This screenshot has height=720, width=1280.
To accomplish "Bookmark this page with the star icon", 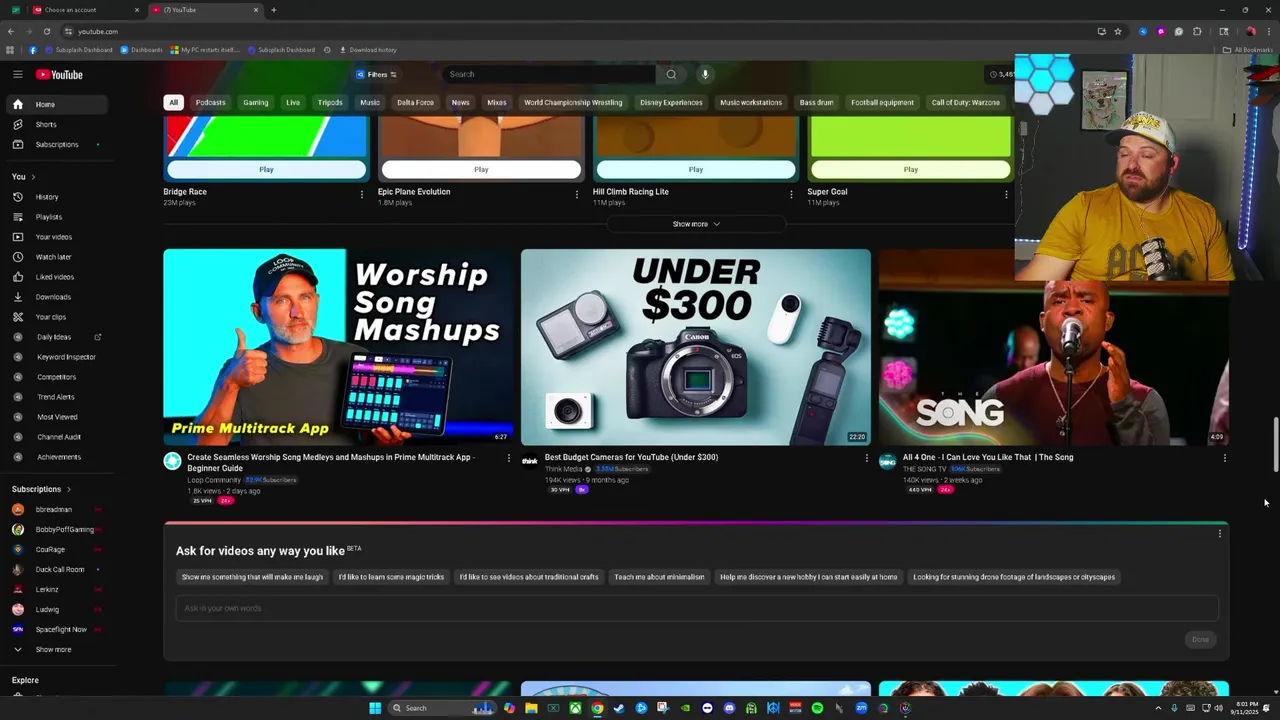I will 1118,31.
